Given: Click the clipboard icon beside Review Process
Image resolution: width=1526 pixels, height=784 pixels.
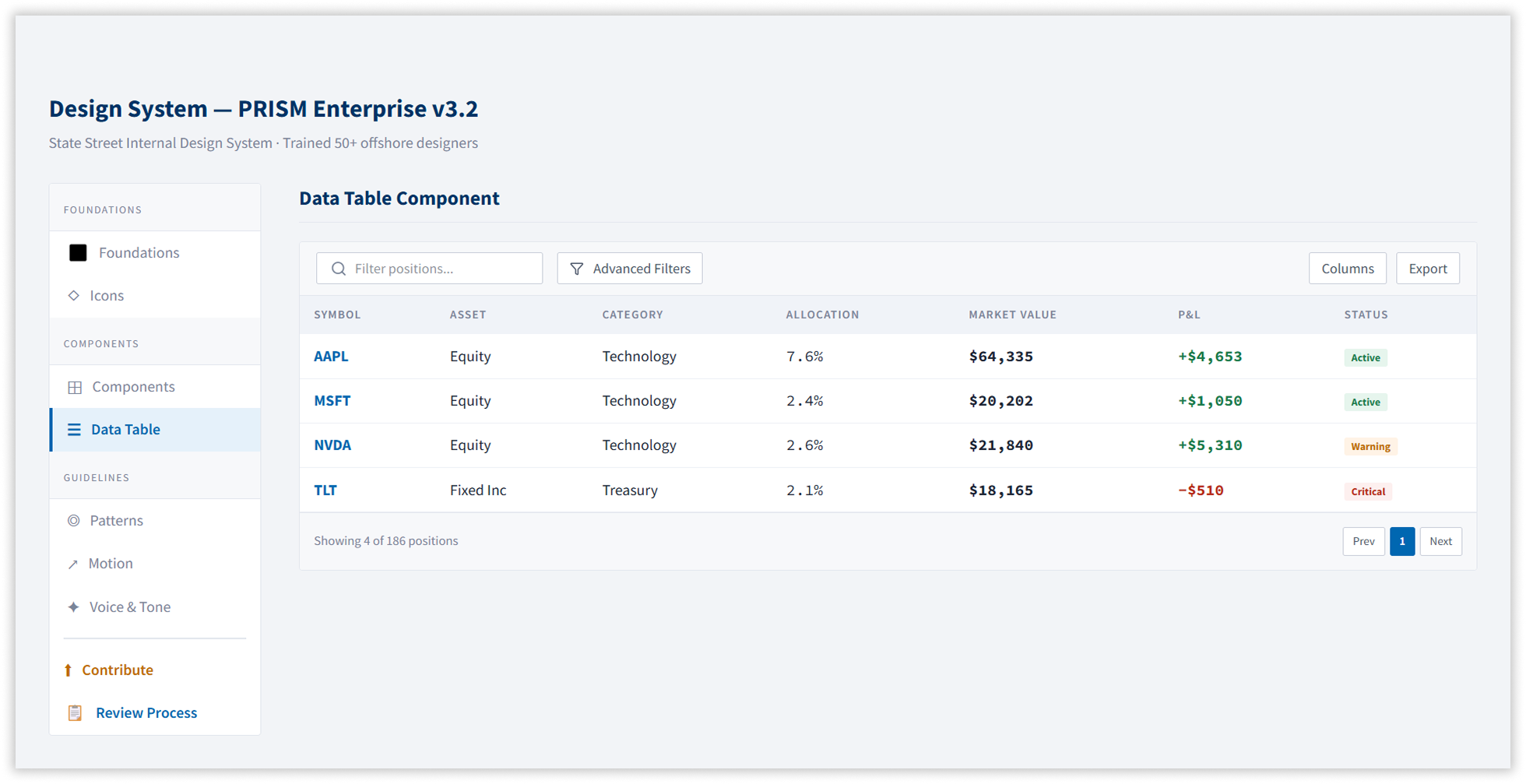Looking at the screenshot, I should coord(75,713).
